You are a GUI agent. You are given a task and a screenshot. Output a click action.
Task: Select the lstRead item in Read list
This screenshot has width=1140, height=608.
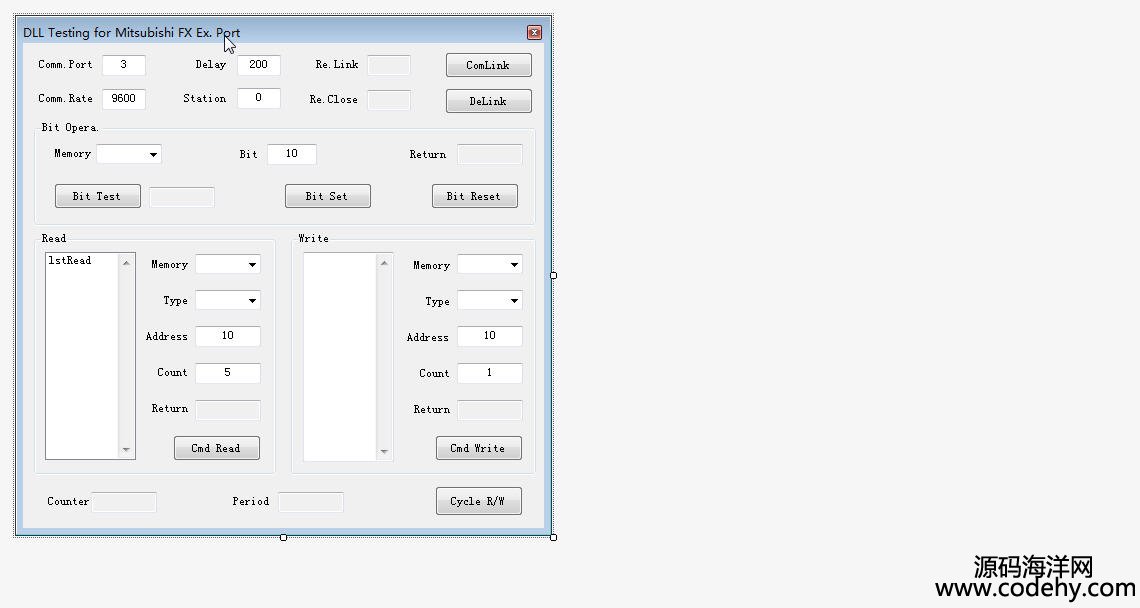[x=70, y=260]
